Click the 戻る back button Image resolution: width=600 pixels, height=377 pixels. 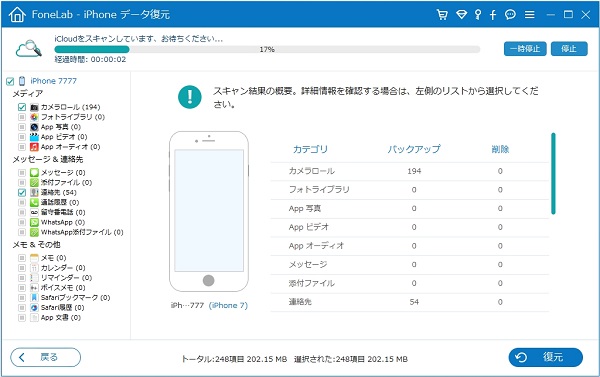[x=46, y=357]
